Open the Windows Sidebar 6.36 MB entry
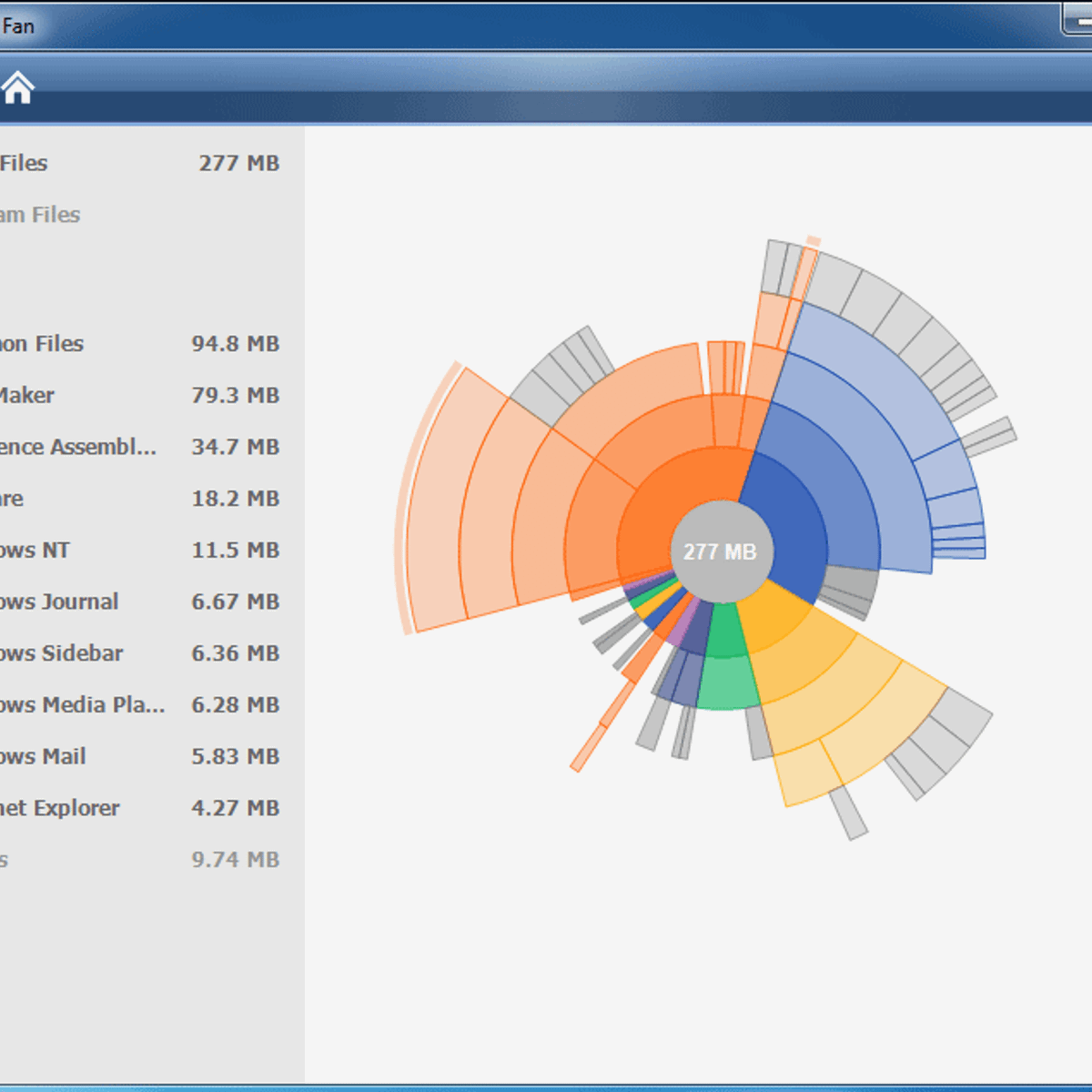The image size is (1092, 1092). point(136,653)
